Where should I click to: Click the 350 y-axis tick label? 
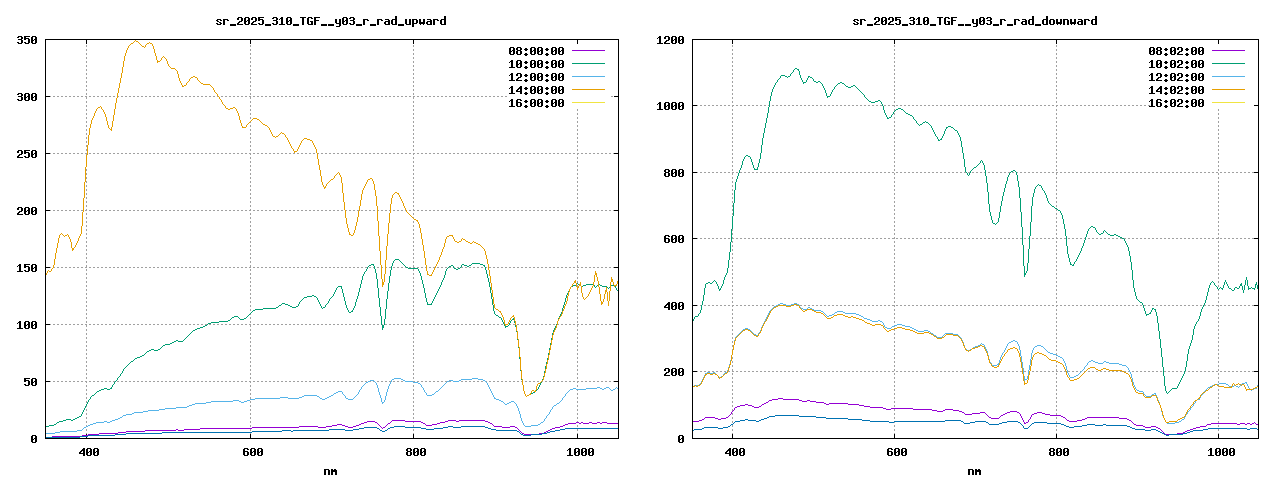pos(26,40)
